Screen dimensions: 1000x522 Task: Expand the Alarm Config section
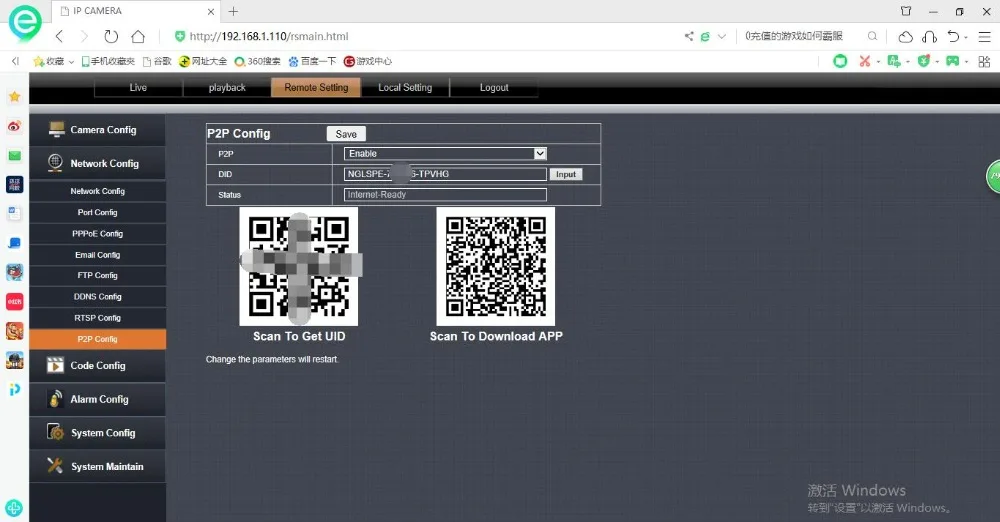coord(98,399)
